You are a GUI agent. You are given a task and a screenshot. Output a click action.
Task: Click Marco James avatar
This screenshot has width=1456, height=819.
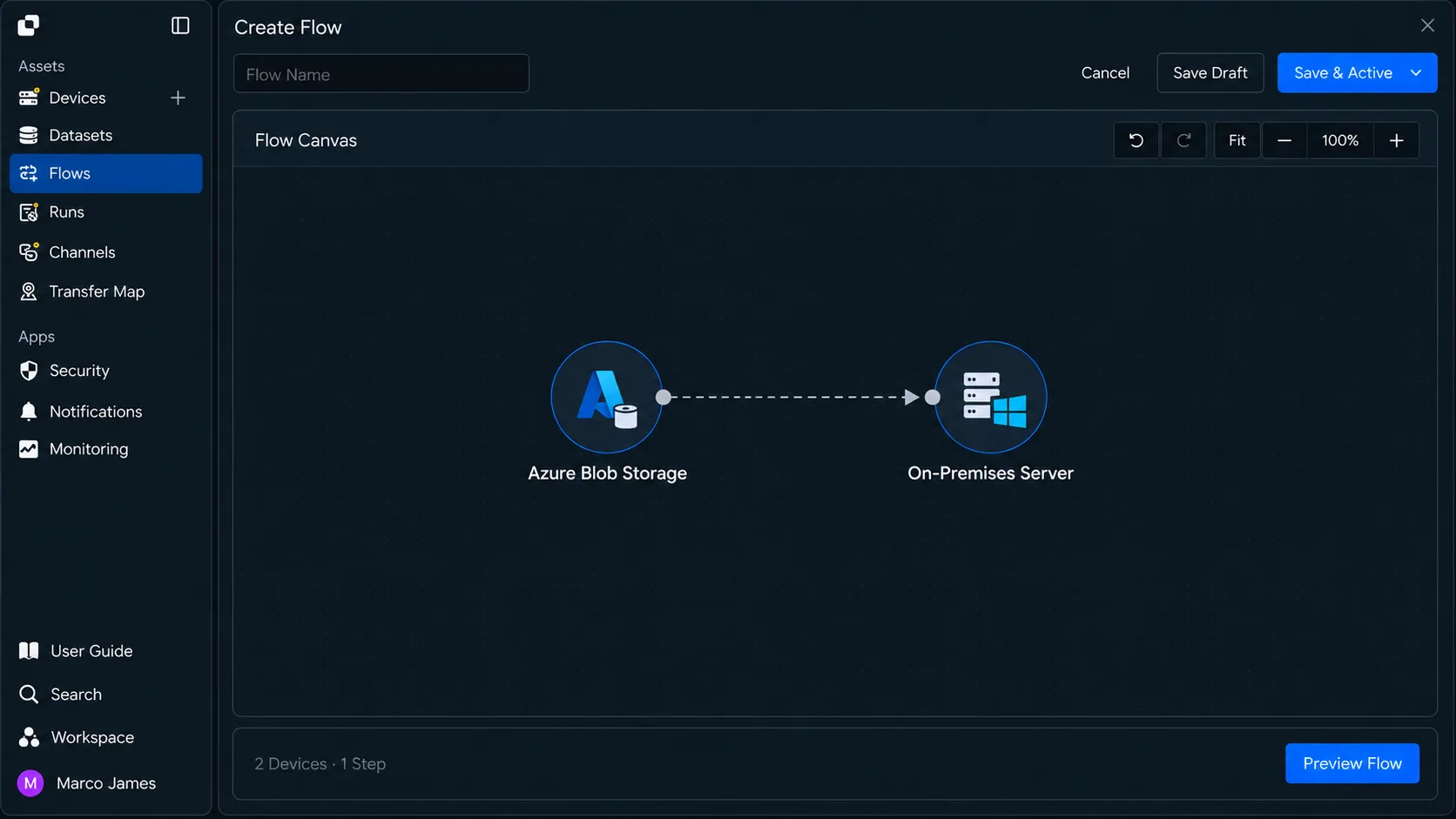click(30, 783)
